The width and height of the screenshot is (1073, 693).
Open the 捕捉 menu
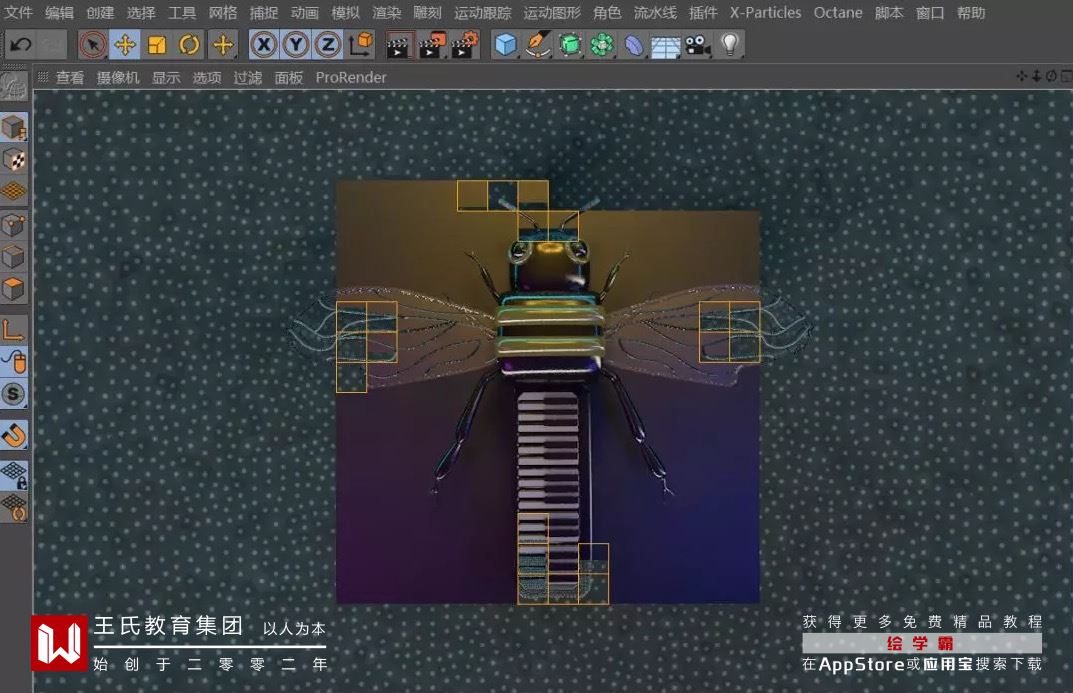coord(263,12)
